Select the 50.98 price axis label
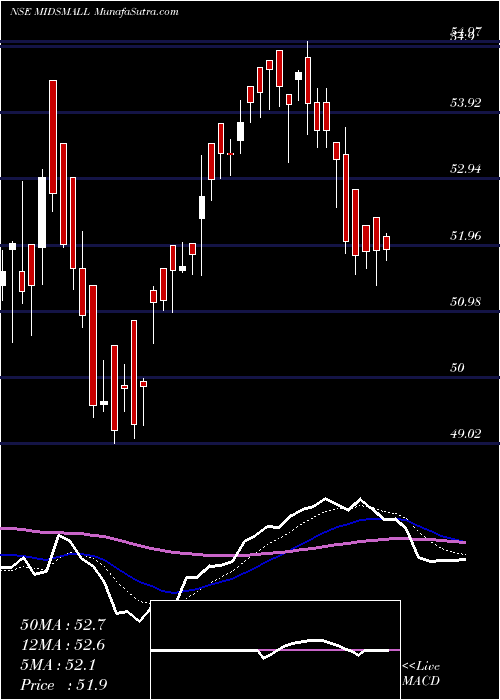500x700 pixels. tap(466, 301)
